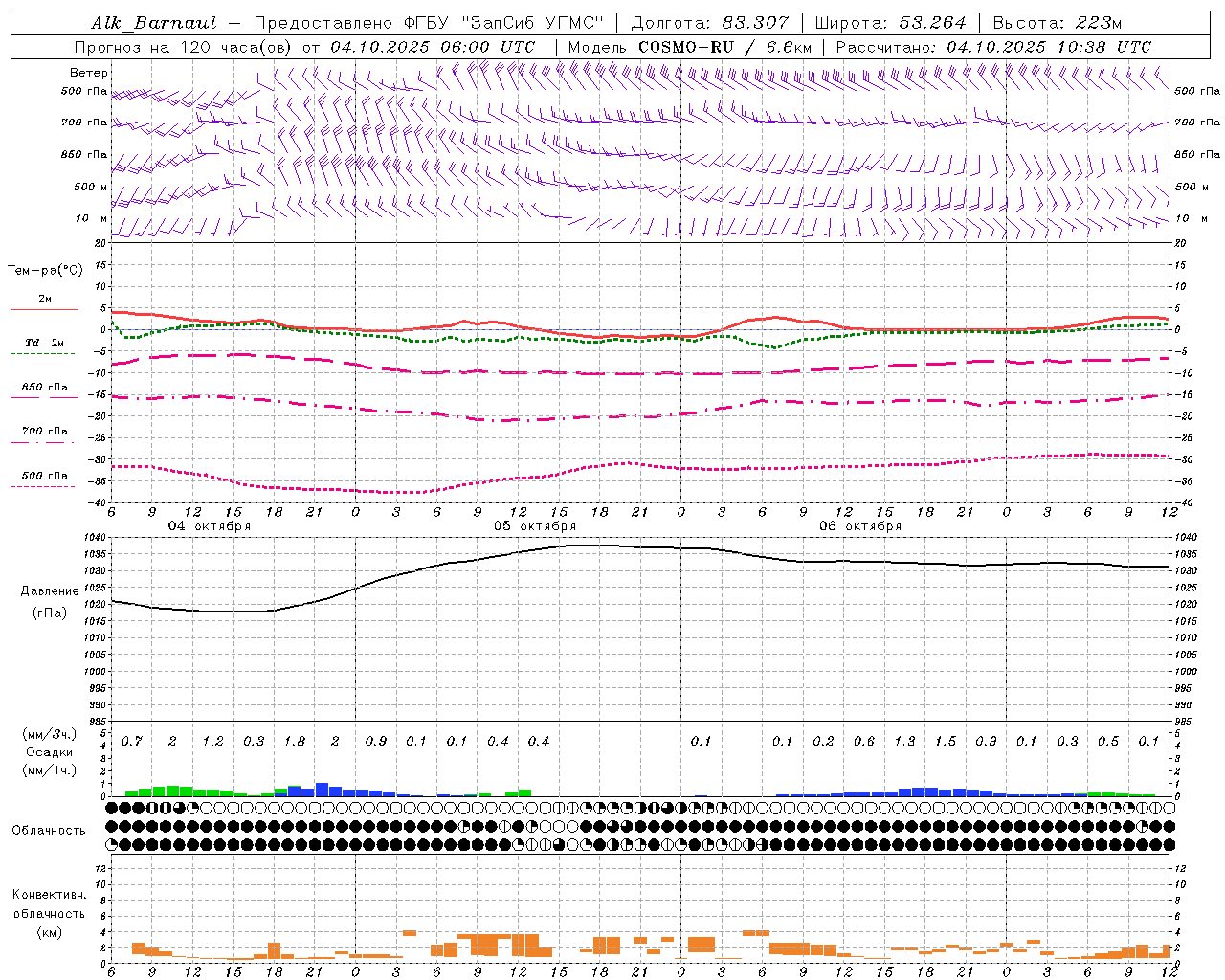Click '700 гПа' in the temperature legend
1225x980 pixels.
(x=45, y=432)
